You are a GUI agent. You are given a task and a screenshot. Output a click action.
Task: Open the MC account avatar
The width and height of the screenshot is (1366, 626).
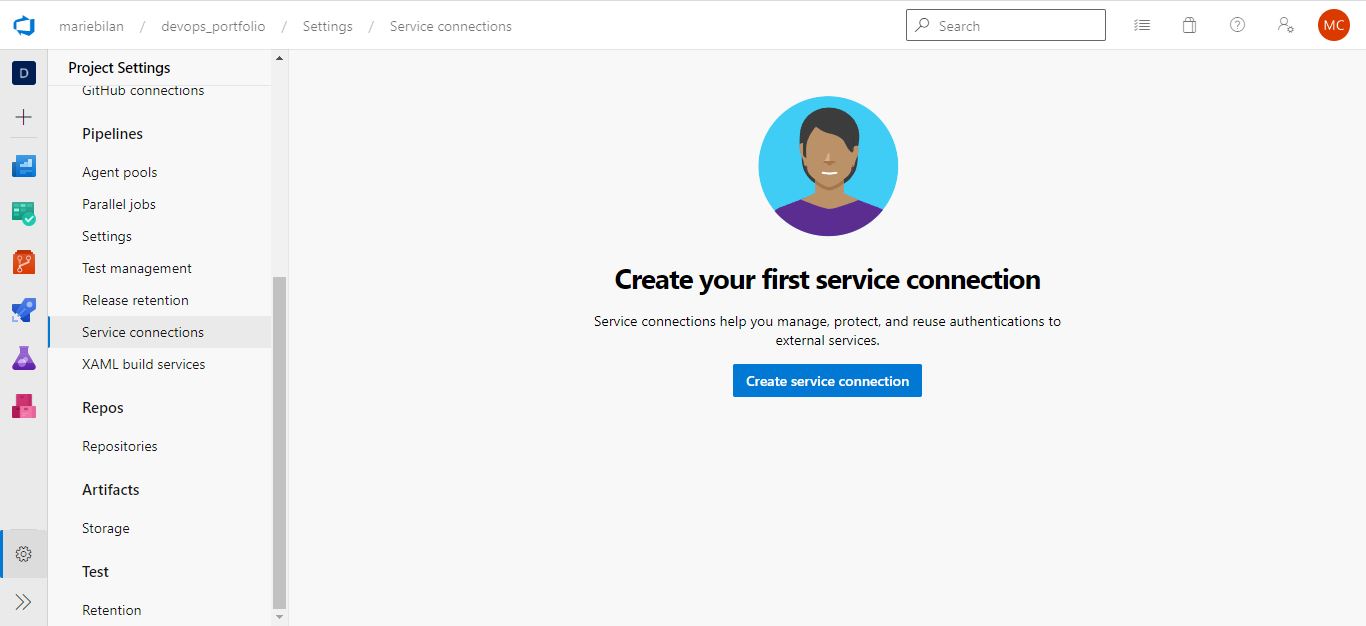(1334, 25)
